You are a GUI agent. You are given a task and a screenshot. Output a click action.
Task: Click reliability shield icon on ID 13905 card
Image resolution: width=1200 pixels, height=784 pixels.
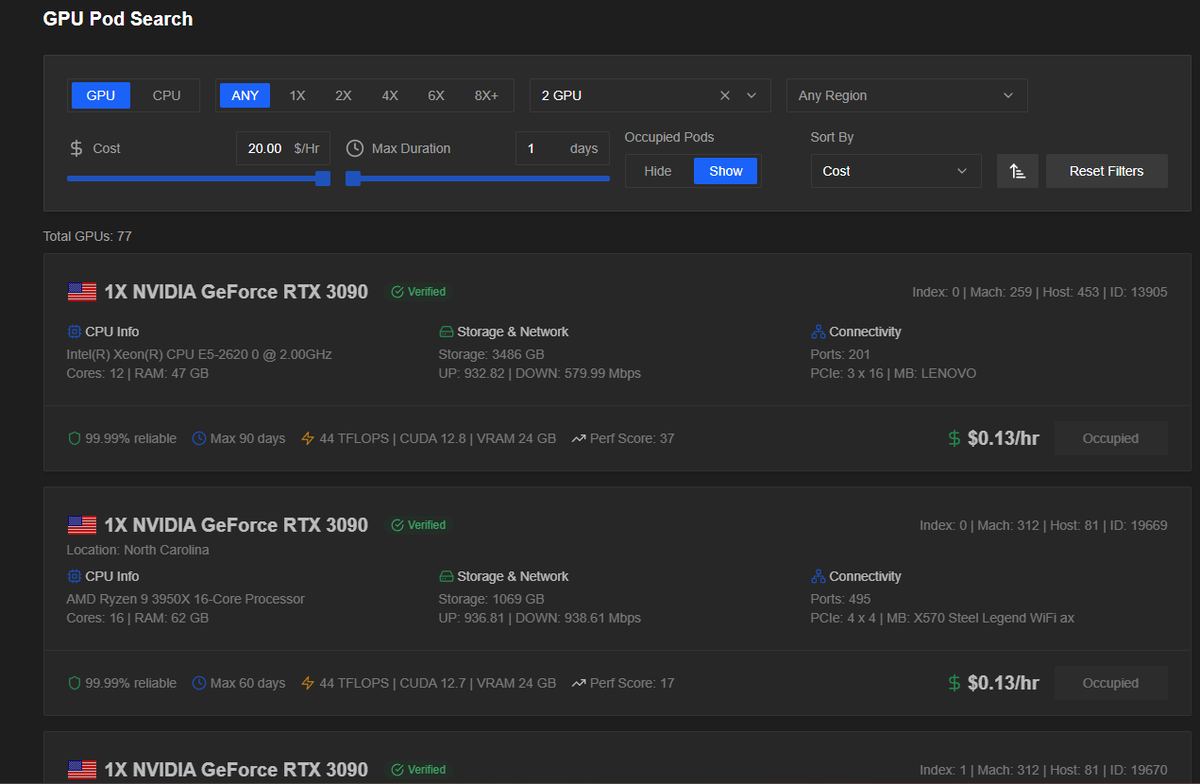click(x=74, y=438)
